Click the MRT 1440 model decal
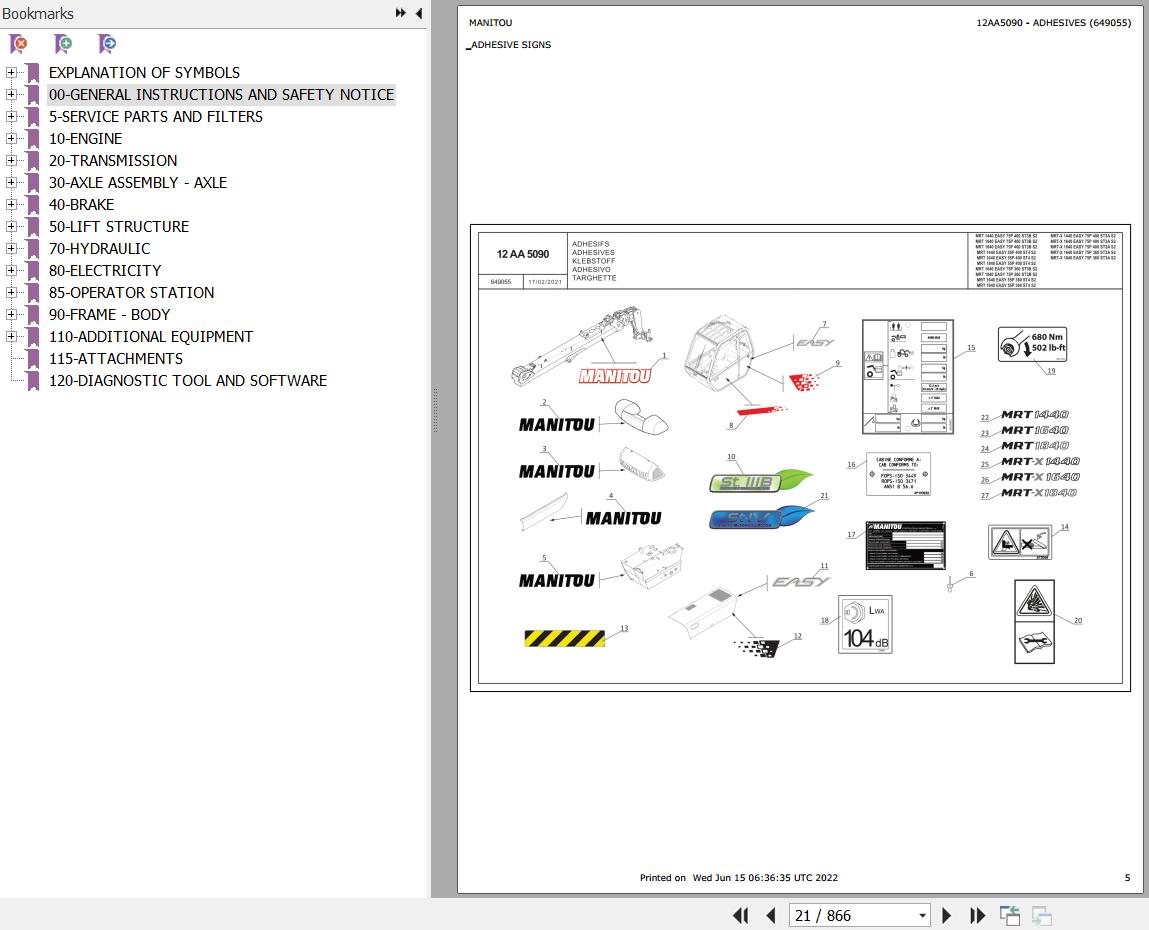The height and width of the screenshot is (930, 1149). [x=1035, y=415]
